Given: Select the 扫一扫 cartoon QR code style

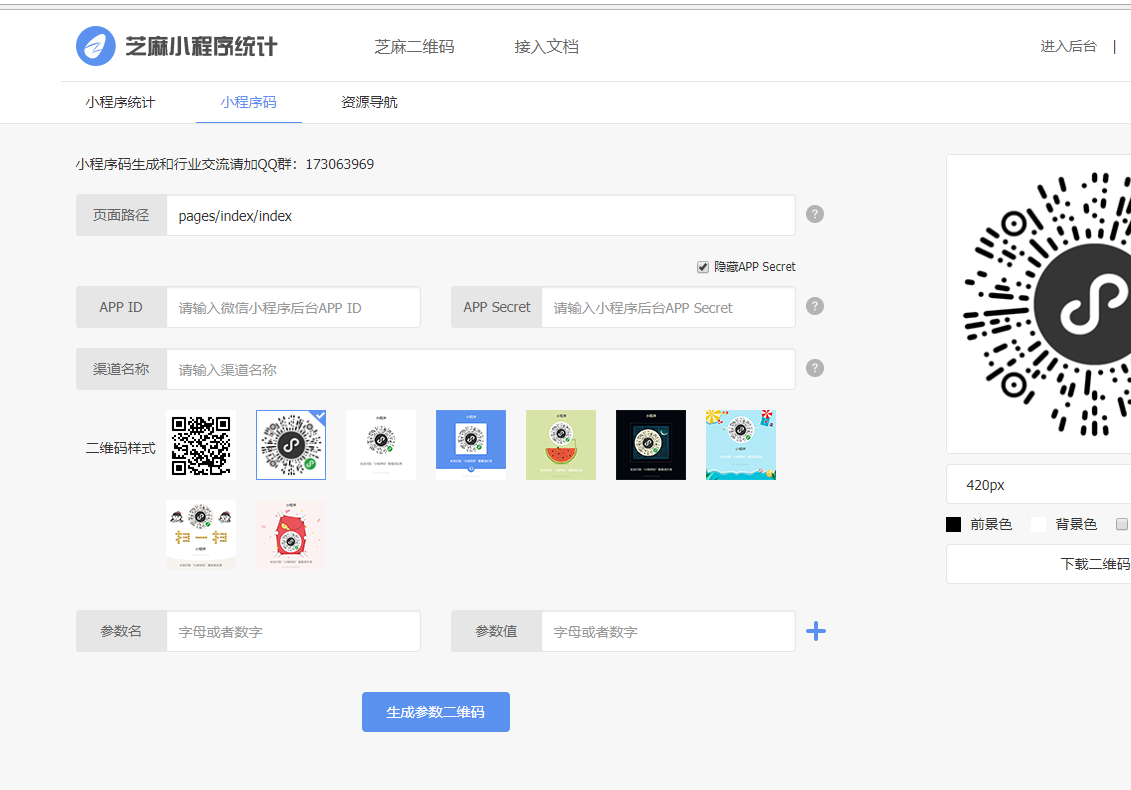Looking at the screenshot, I should (x=200, y=534).
